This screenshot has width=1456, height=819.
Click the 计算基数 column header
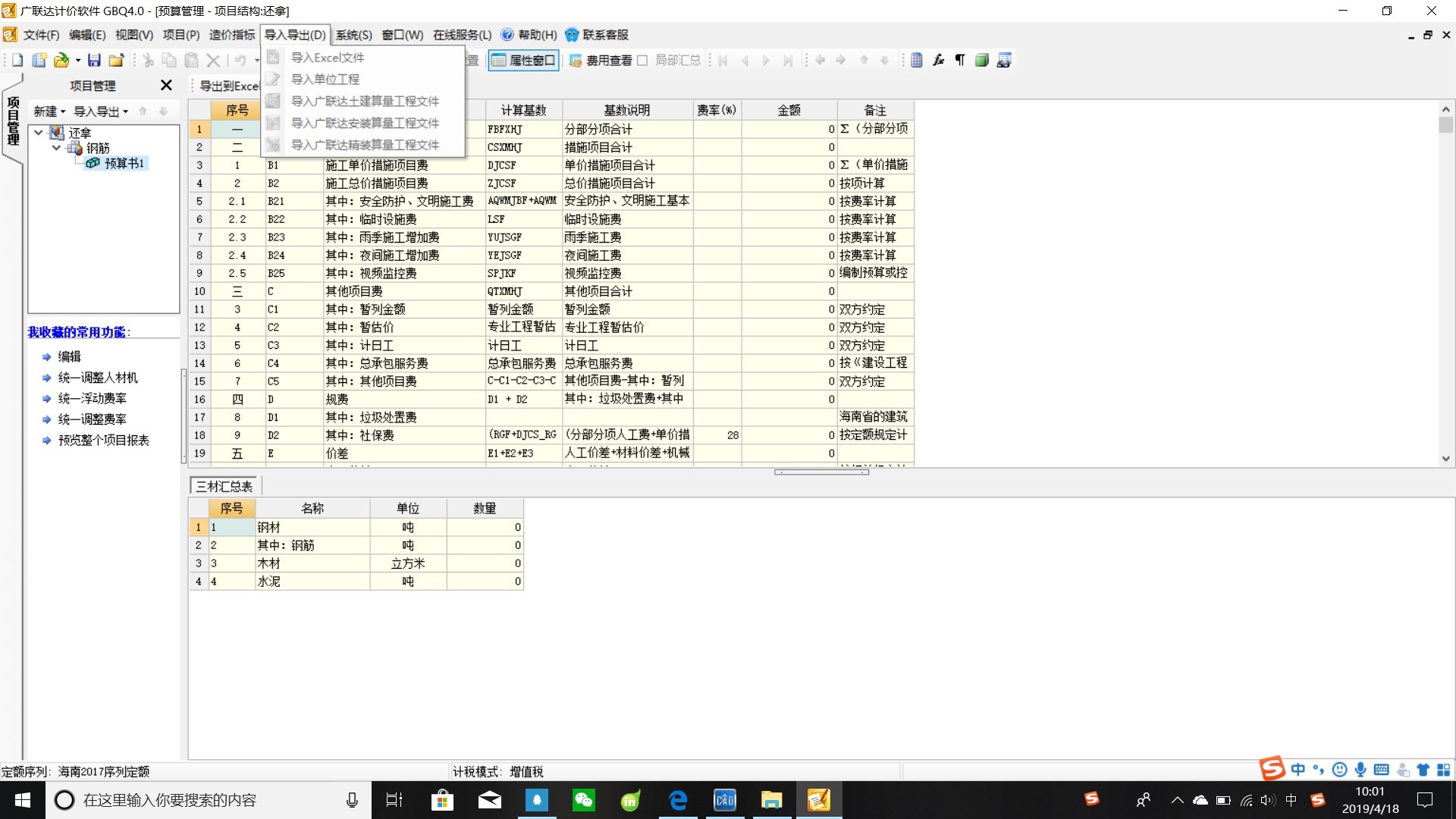pyautogui.click(x=523, y=111)
